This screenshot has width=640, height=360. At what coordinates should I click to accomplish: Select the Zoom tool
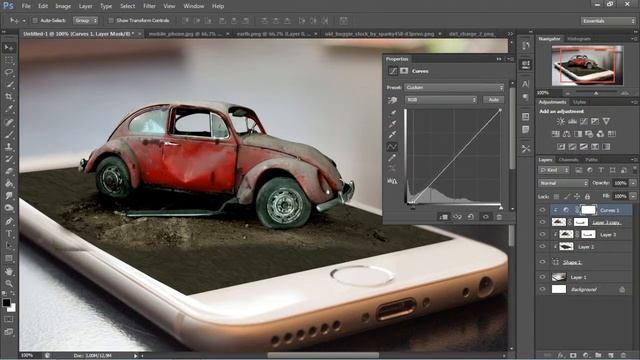[9, 283]
